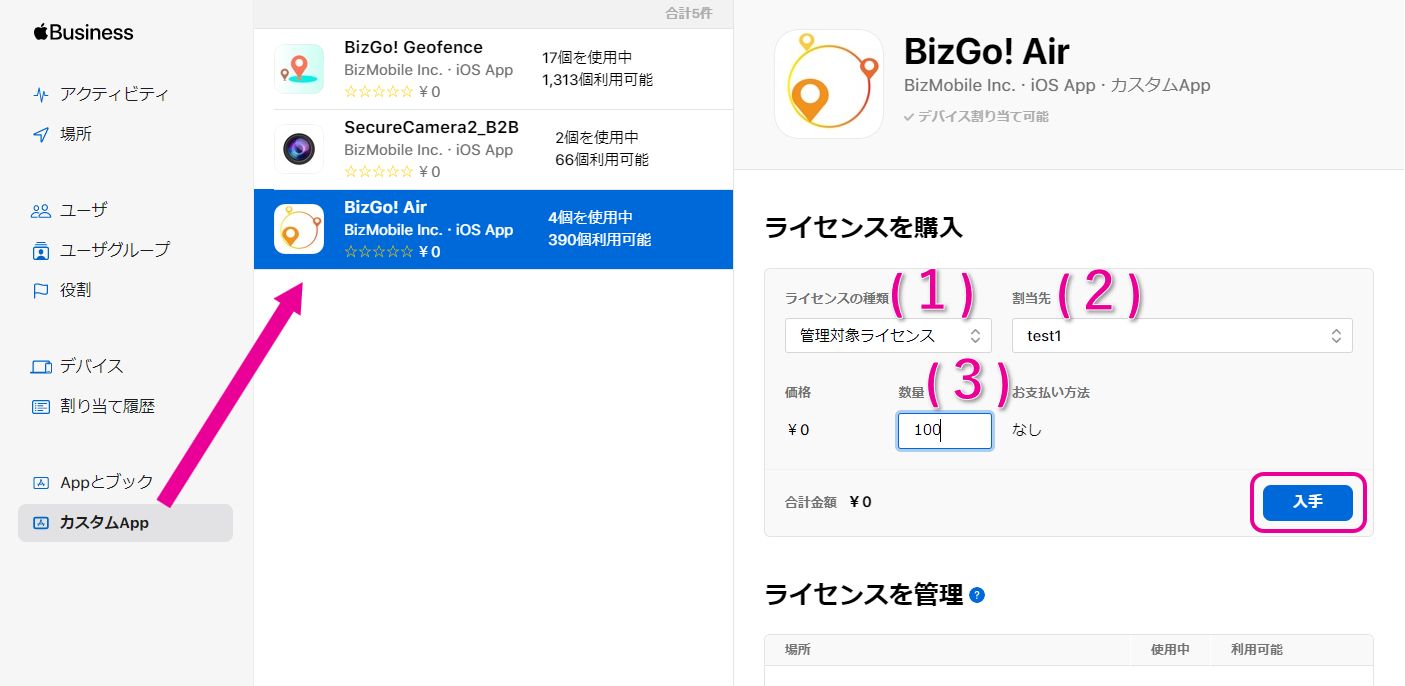
Task: Select カスタムApp in the sidebar
Action: (125, 523)
